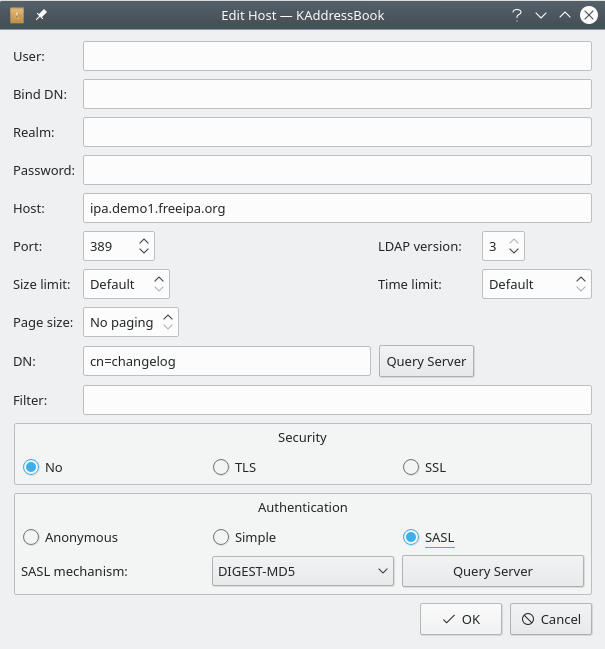Decrease the Port value with down arrow

tap(144, 250)
